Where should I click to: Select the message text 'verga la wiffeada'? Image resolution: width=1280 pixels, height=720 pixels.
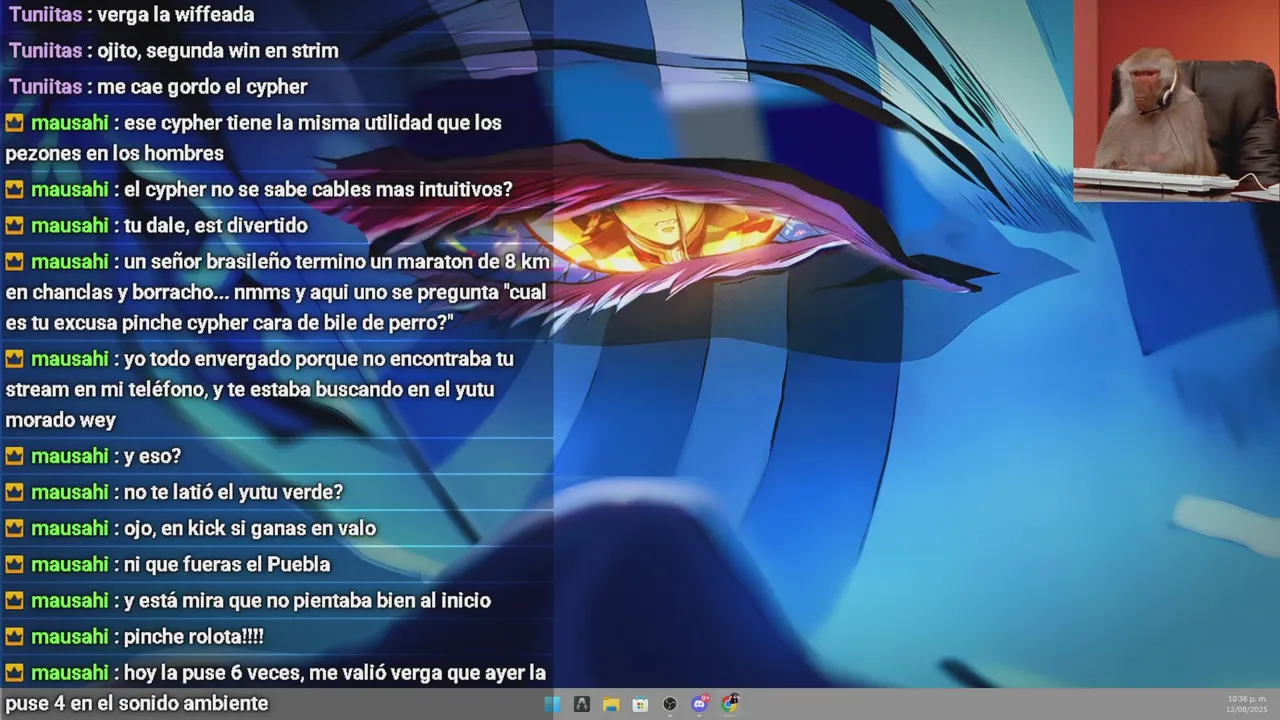tap(176, 15)
